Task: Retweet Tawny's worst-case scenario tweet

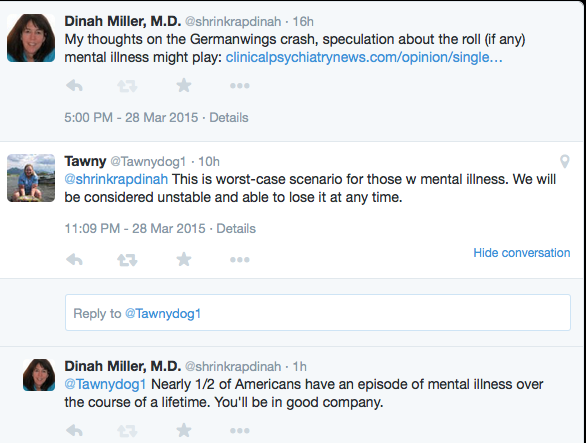Action: (x=127, y=259)
